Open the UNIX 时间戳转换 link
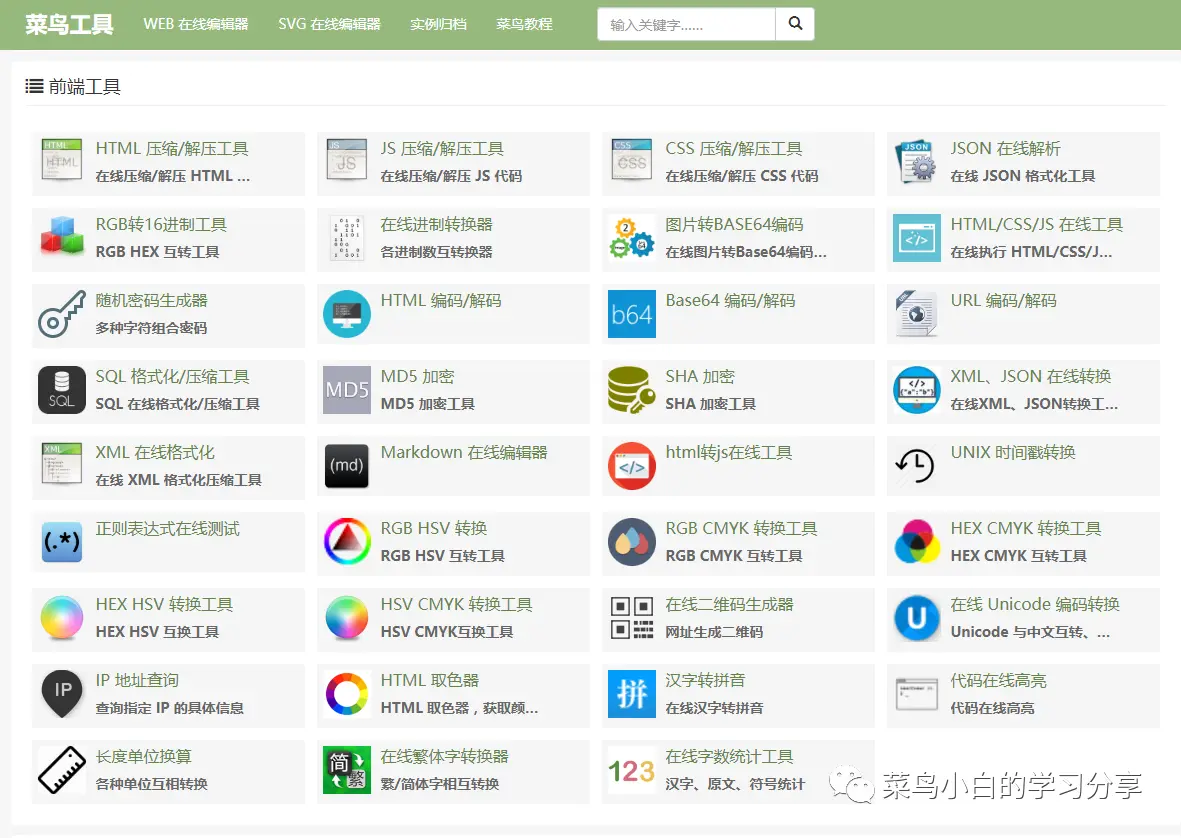Viewport: 1181px width, 838px height. coord(1013,453)
